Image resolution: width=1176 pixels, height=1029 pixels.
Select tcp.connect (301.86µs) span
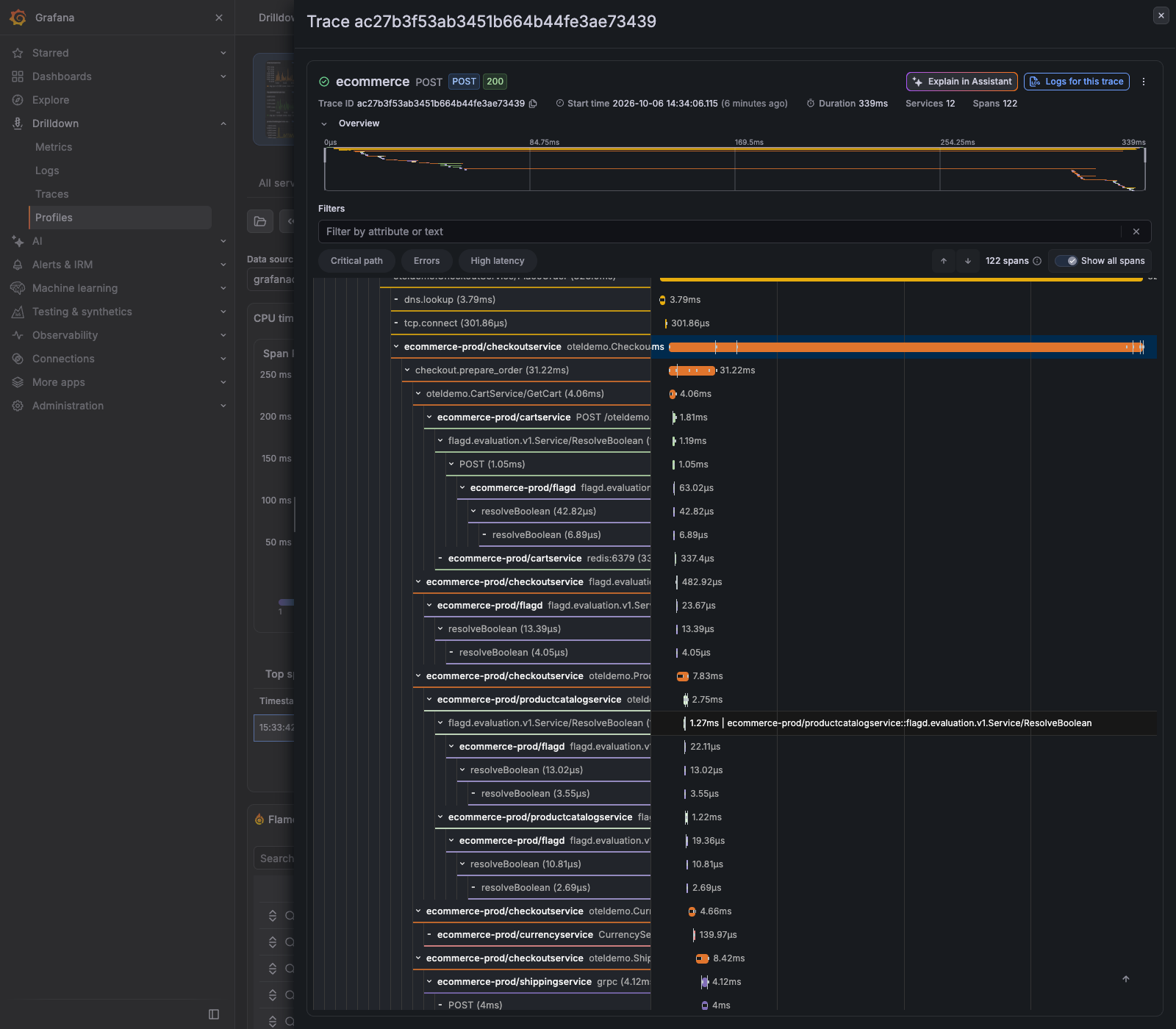[455, 323]
